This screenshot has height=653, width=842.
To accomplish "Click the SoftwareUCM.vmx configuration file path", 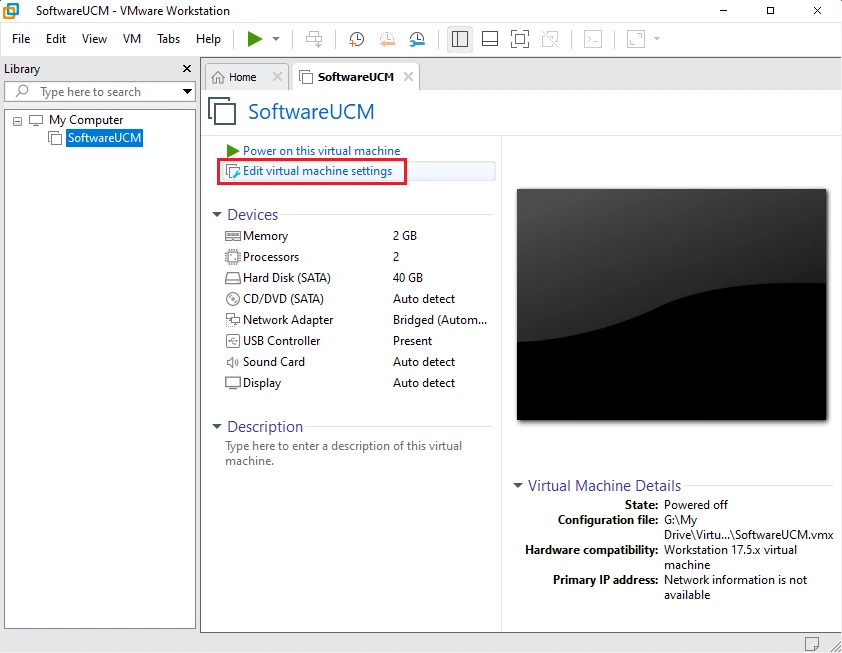I will [x=748, y=527].
